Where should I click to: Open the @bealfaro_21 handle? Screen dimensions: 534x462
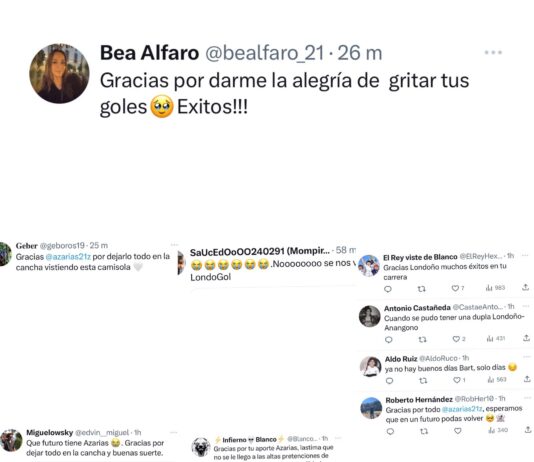[265, 53]
